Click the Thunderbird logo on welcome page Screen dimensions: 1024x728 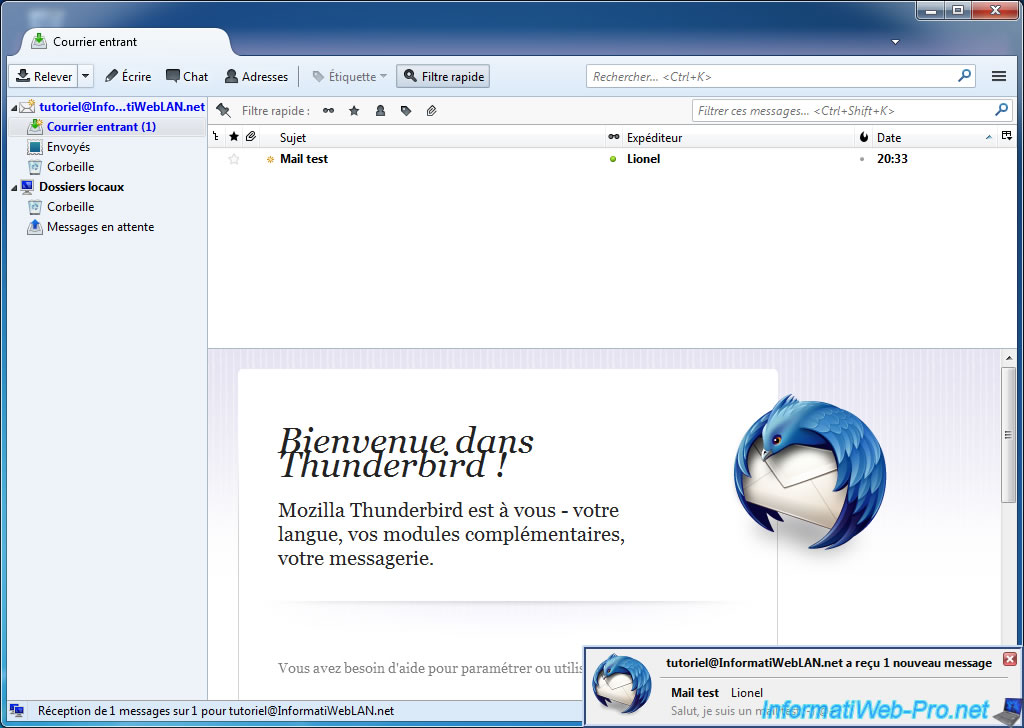(x=810, y=472)
